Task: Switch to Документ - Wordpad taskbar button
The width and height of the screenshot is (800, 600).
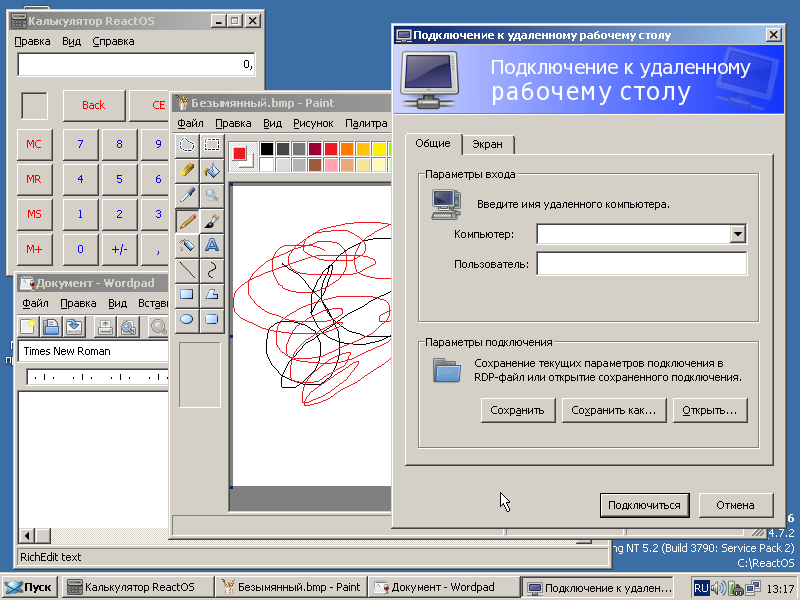Action: pyautogui.click(x=443, y=587)
